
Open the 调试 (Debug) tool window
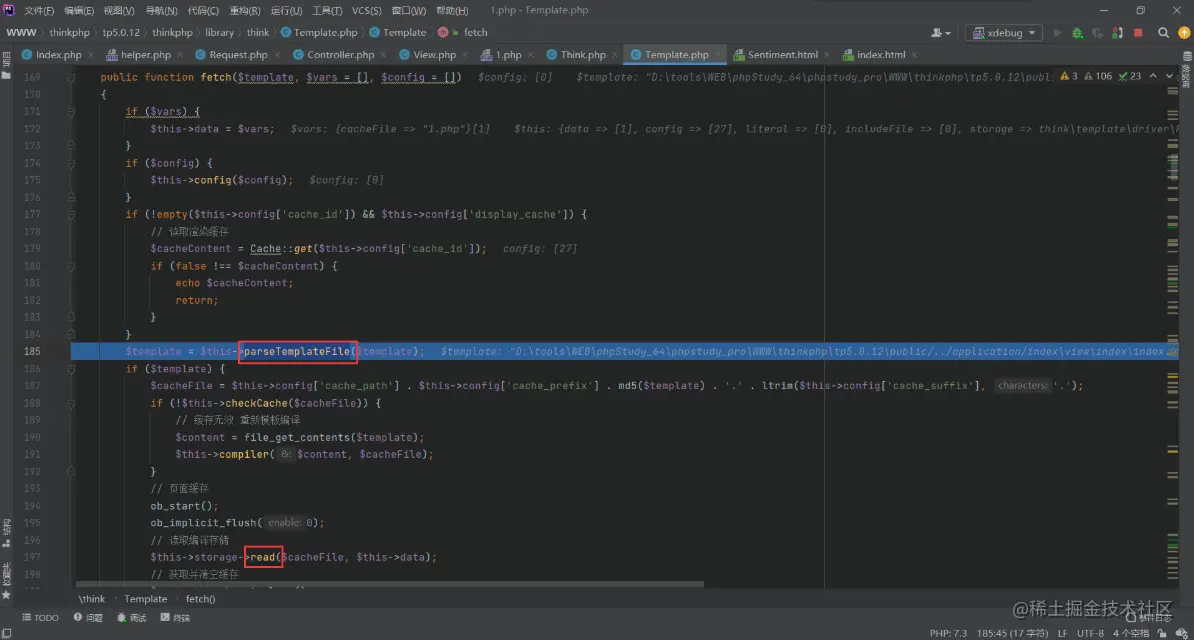132,618
